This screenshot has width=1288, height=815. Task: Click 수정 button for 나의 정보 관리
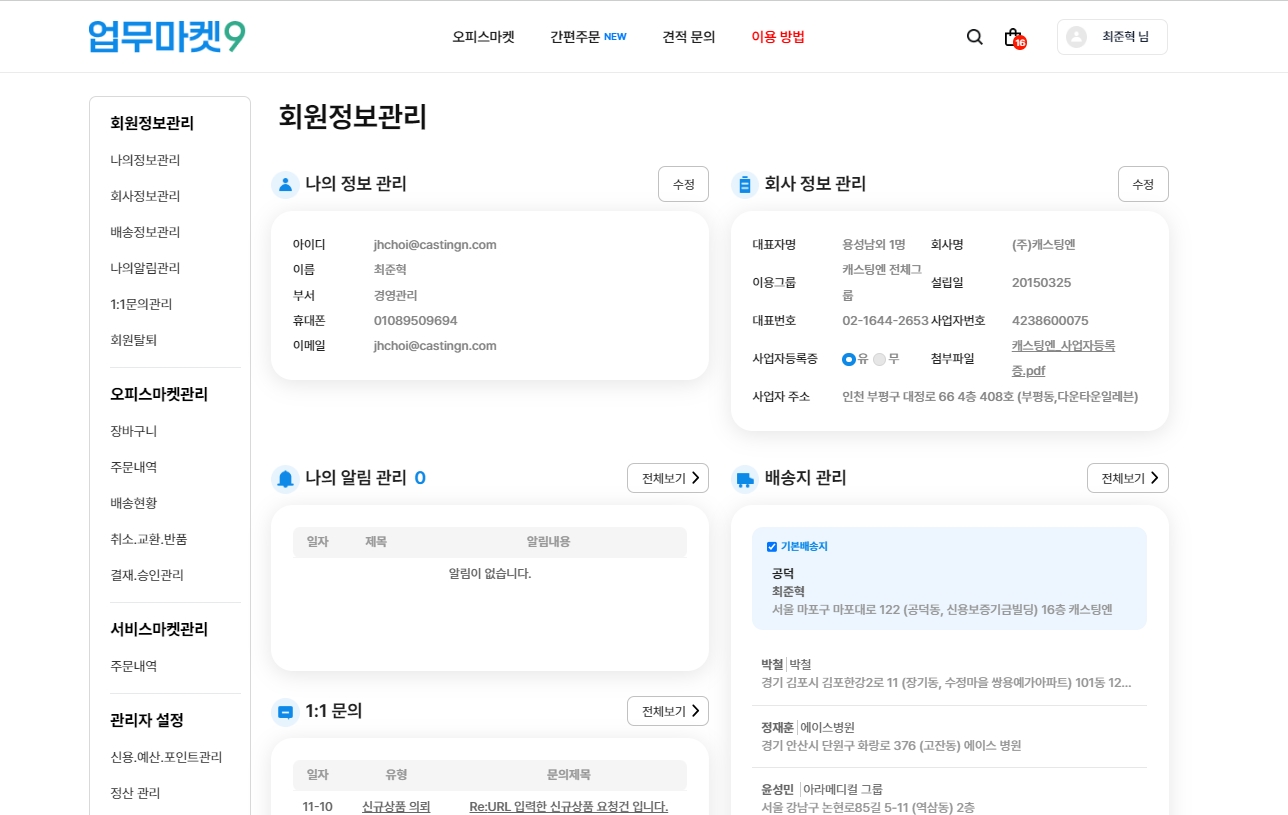tap(683, 184)
